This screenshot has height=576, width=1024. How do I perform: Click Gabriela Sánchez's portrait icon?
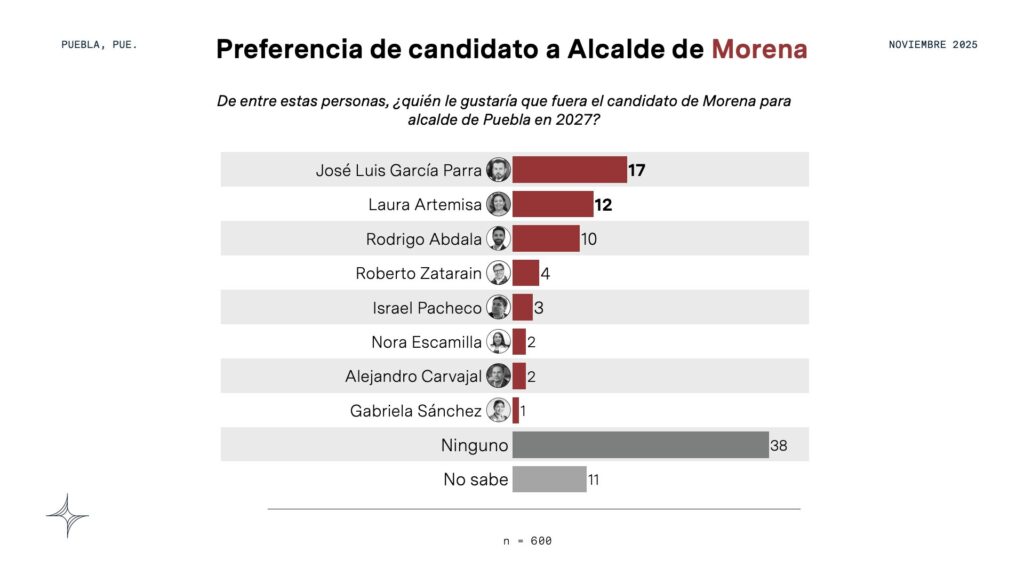point(498,410)
